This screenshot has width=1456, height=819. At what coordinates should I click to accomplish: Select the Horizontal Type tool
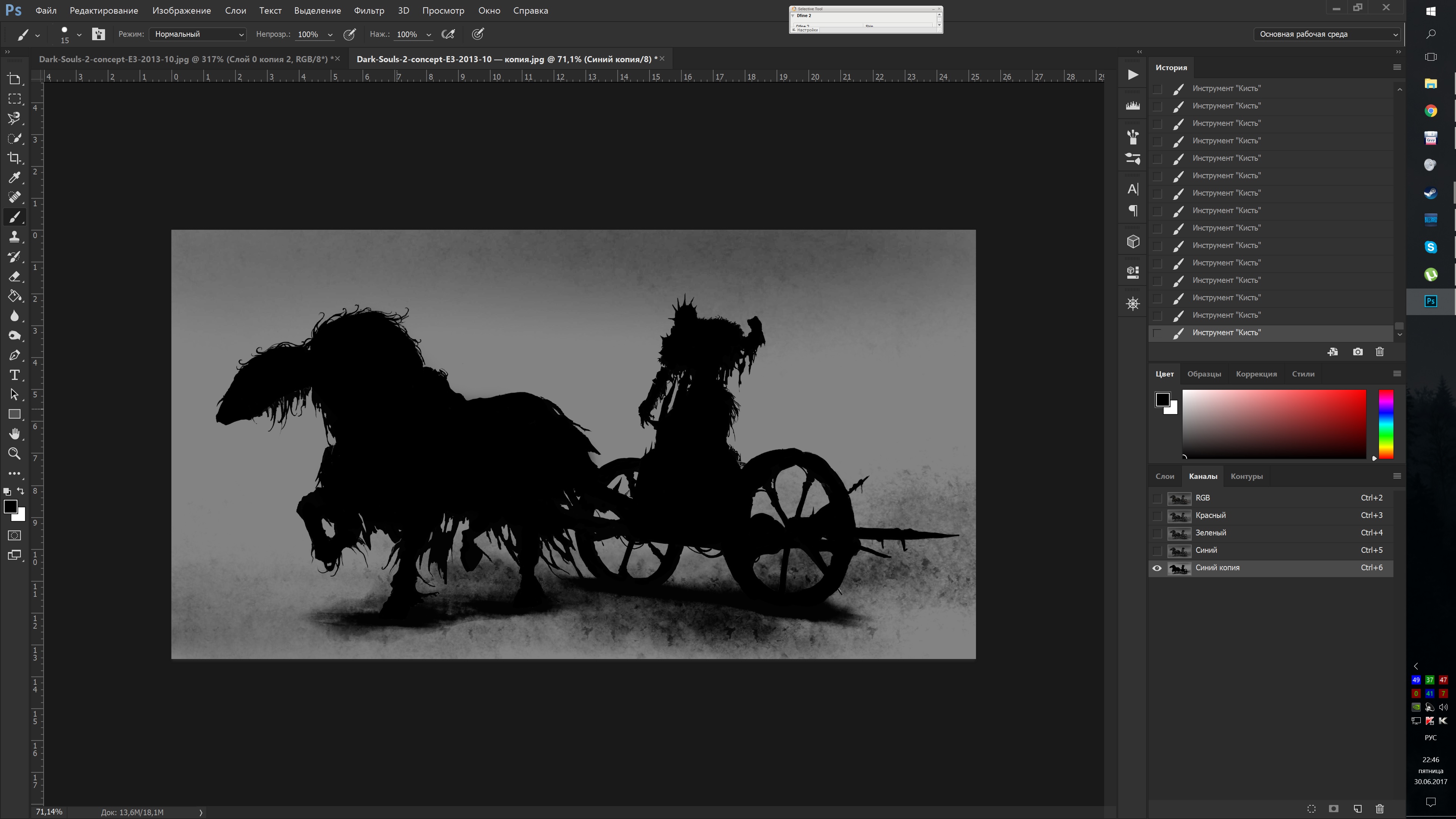(15, 375)
